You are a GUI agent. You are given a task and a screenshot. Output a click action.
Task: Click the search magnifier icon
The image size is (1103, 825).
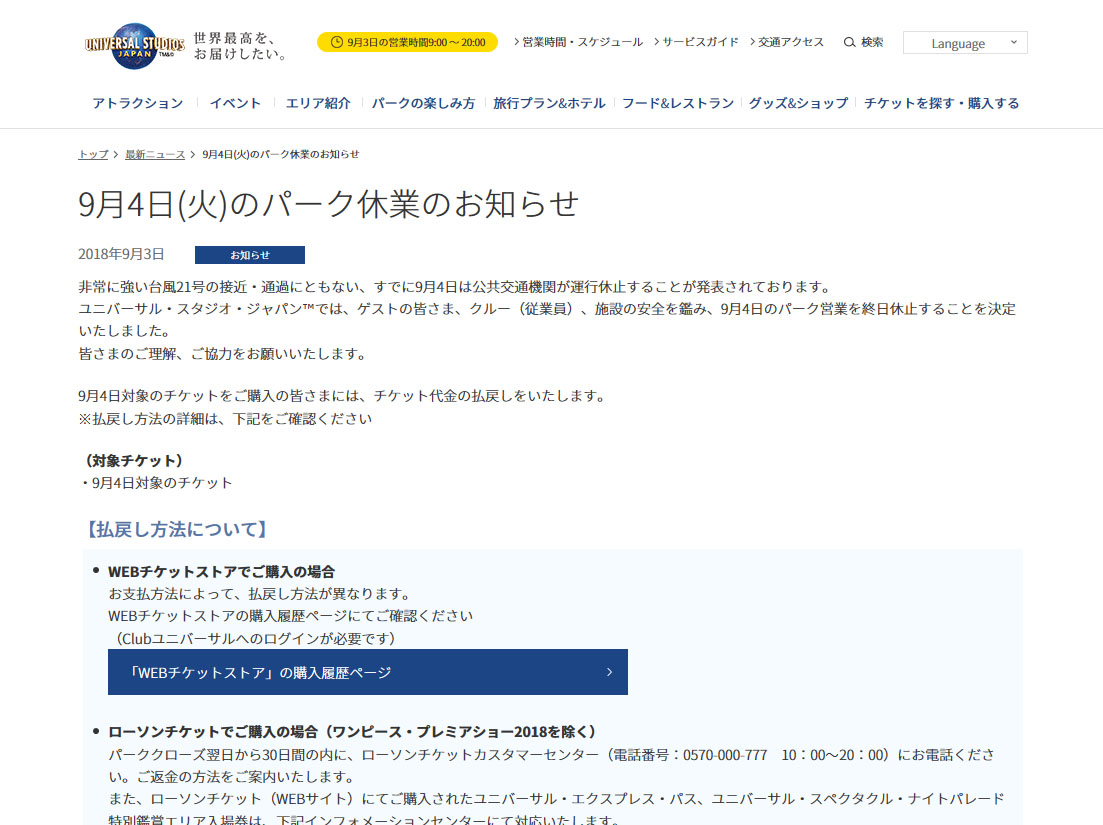click(x=850, y=42)
